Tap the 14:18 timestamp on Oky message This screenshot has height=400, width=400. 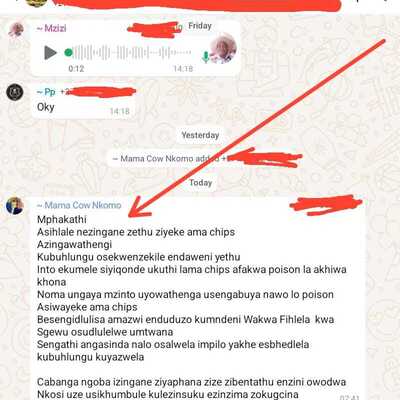(x=120, y=111)
